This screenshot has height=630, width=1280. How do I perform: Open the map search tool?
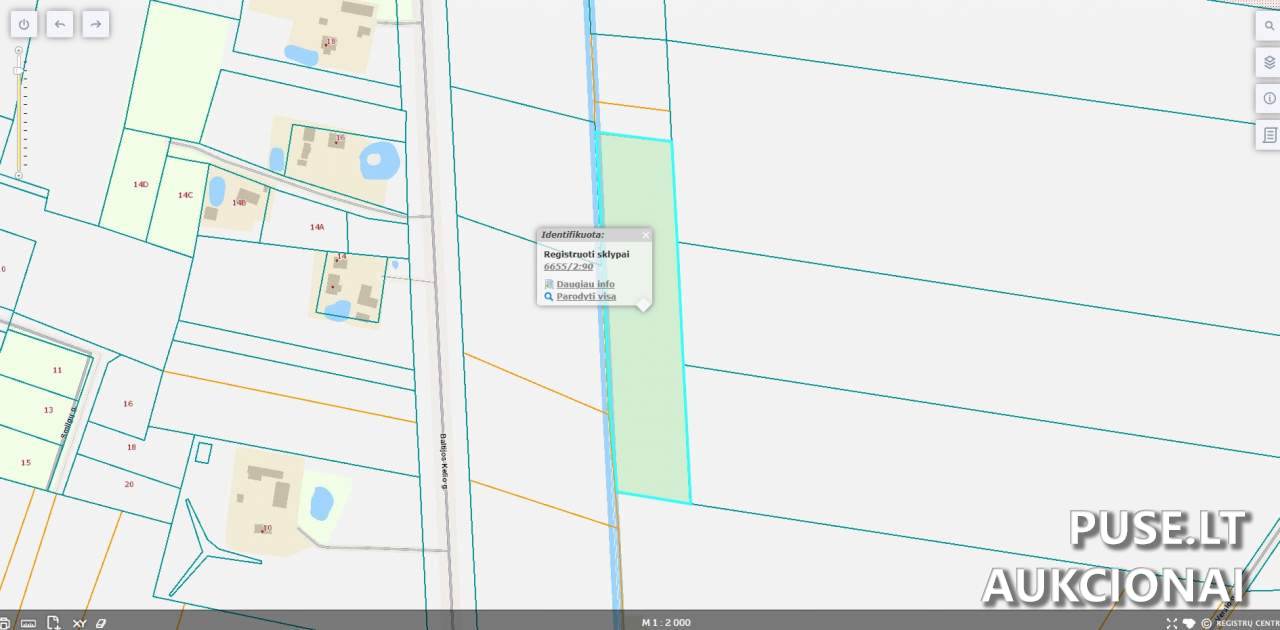coord(1269,26)
